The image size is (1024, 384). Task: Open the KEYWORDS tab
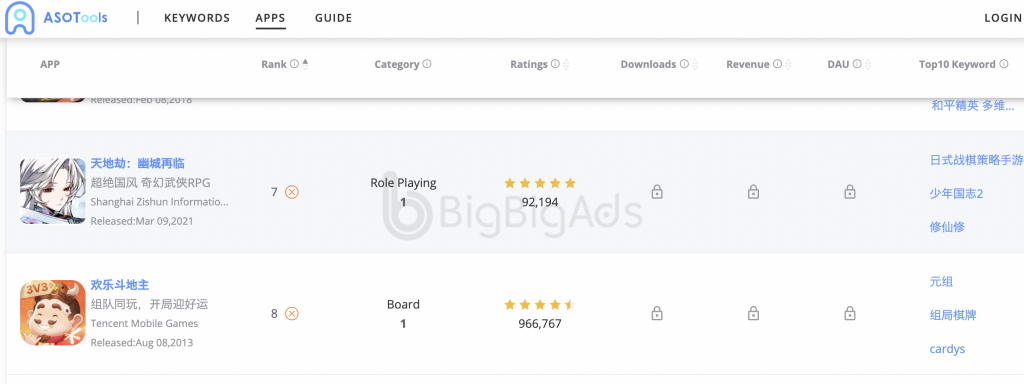click(197, 18)
